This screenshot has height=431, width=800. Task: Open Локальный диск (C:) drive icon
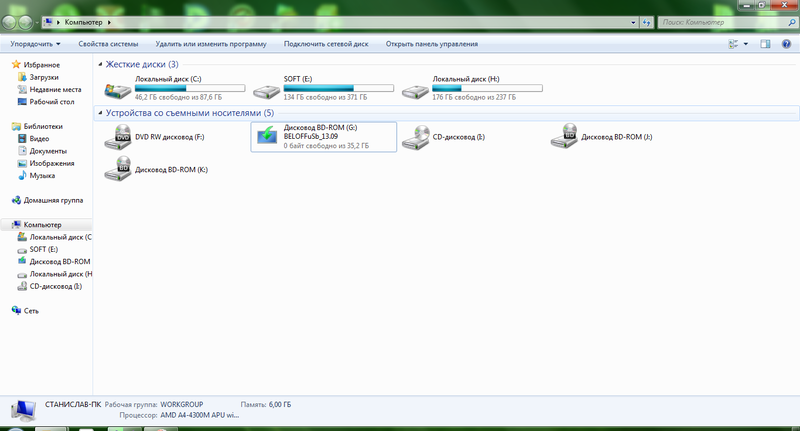[x=118, y=91]
